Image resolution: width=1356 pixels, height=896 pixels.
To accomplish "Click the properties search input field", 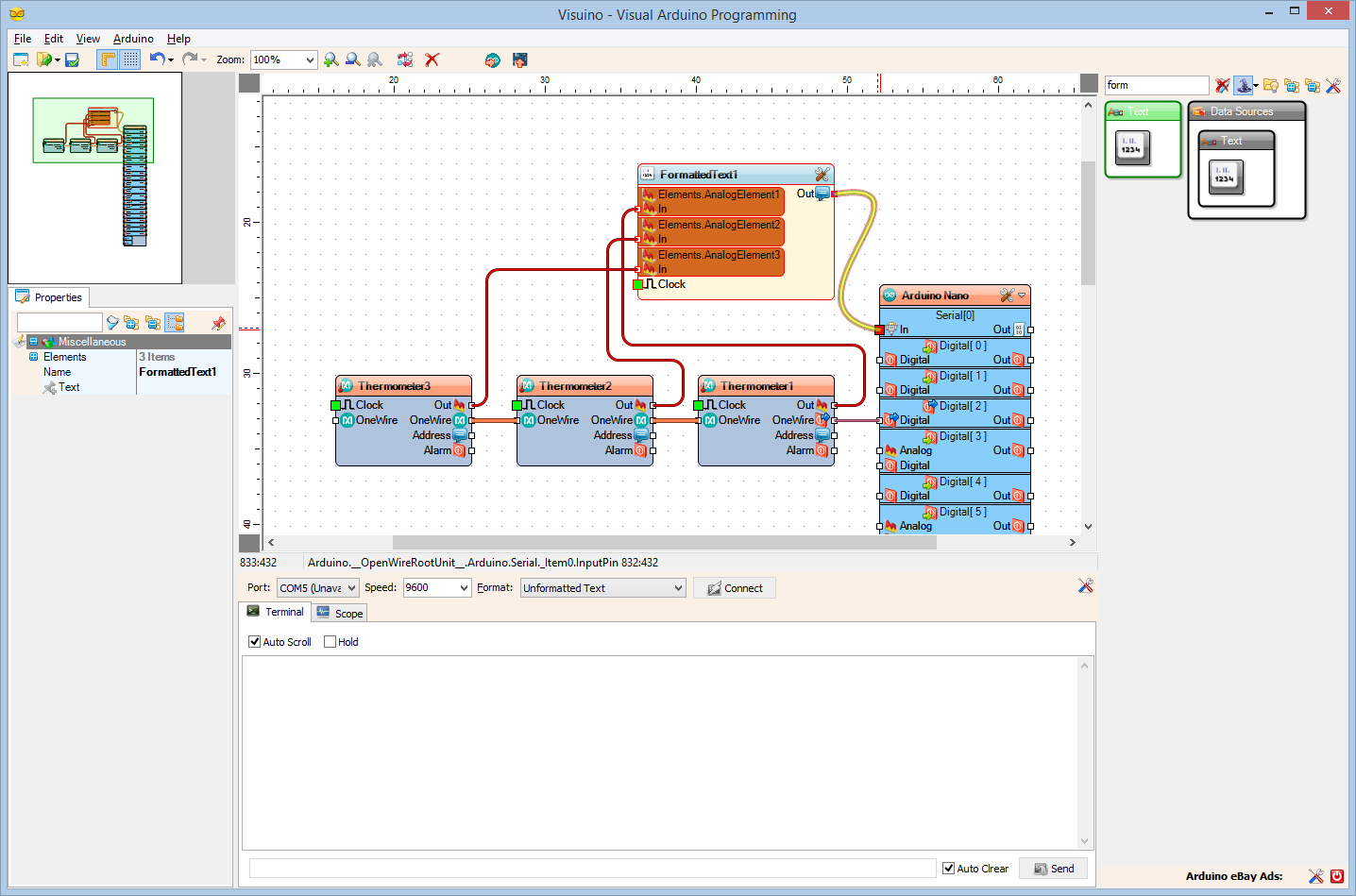I will (59, 323).
